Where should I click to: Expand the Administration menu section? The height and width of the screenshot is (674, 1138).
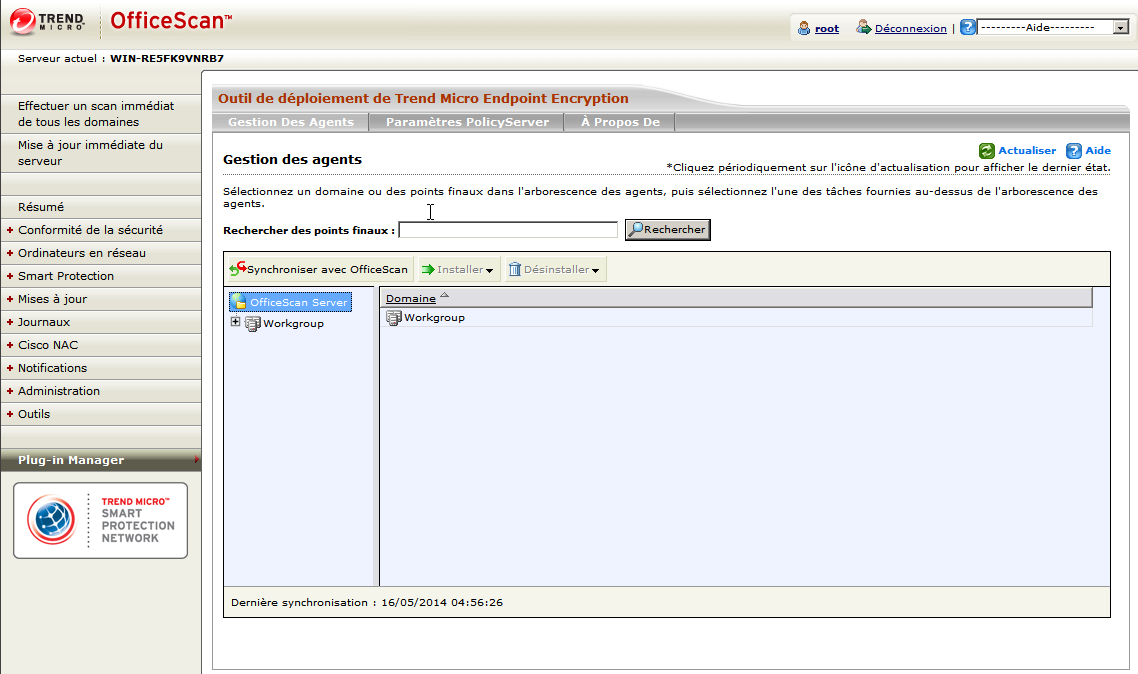pos(59,391)
